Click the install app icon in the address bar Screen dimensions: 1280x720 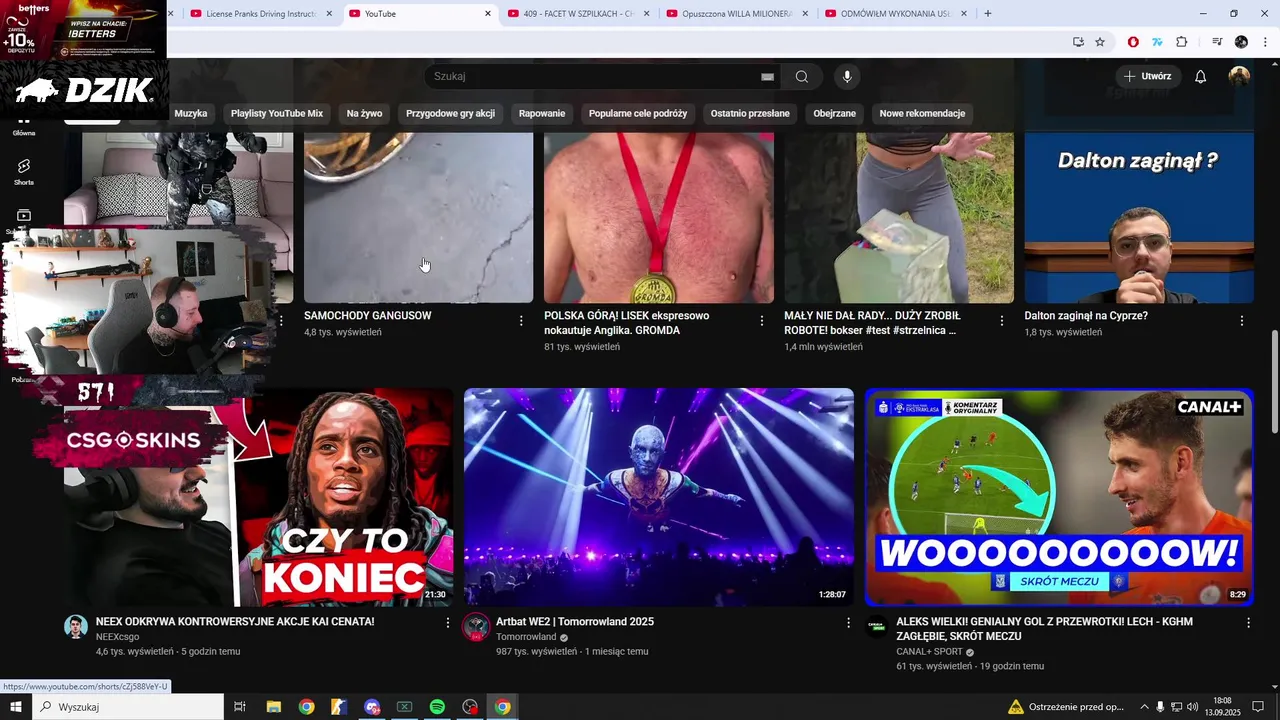tap(1078, 42)
